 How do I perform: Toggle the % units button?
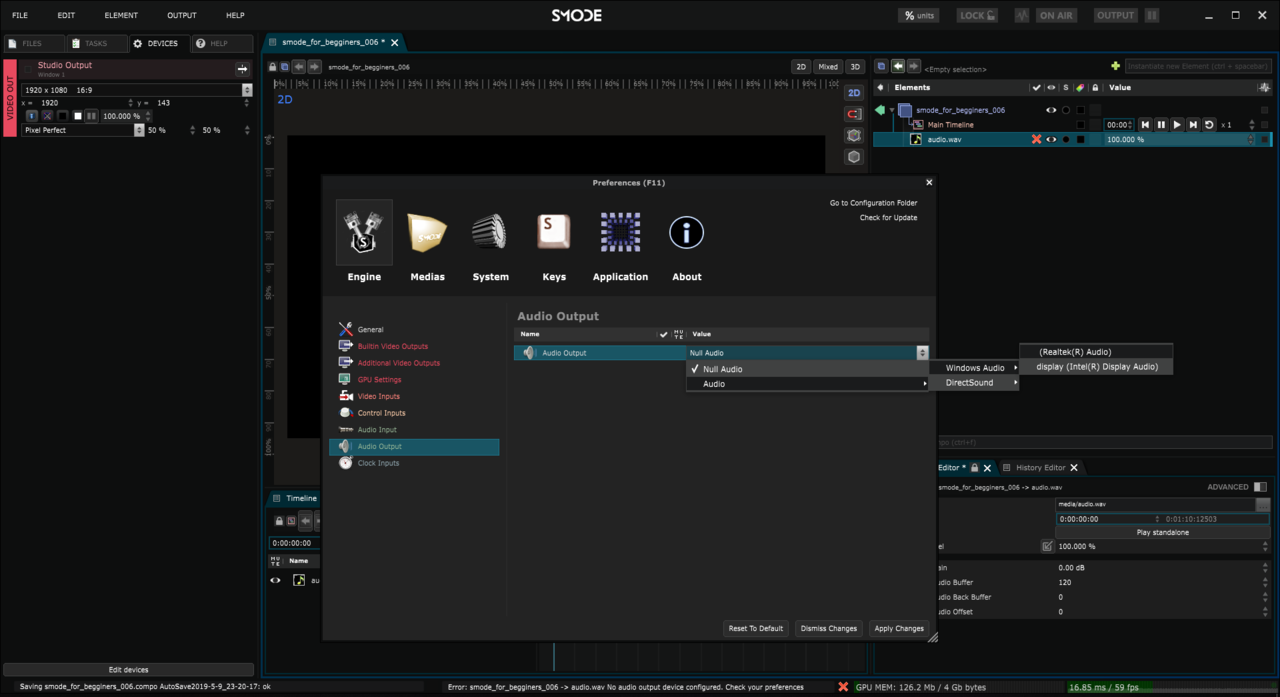919,16
